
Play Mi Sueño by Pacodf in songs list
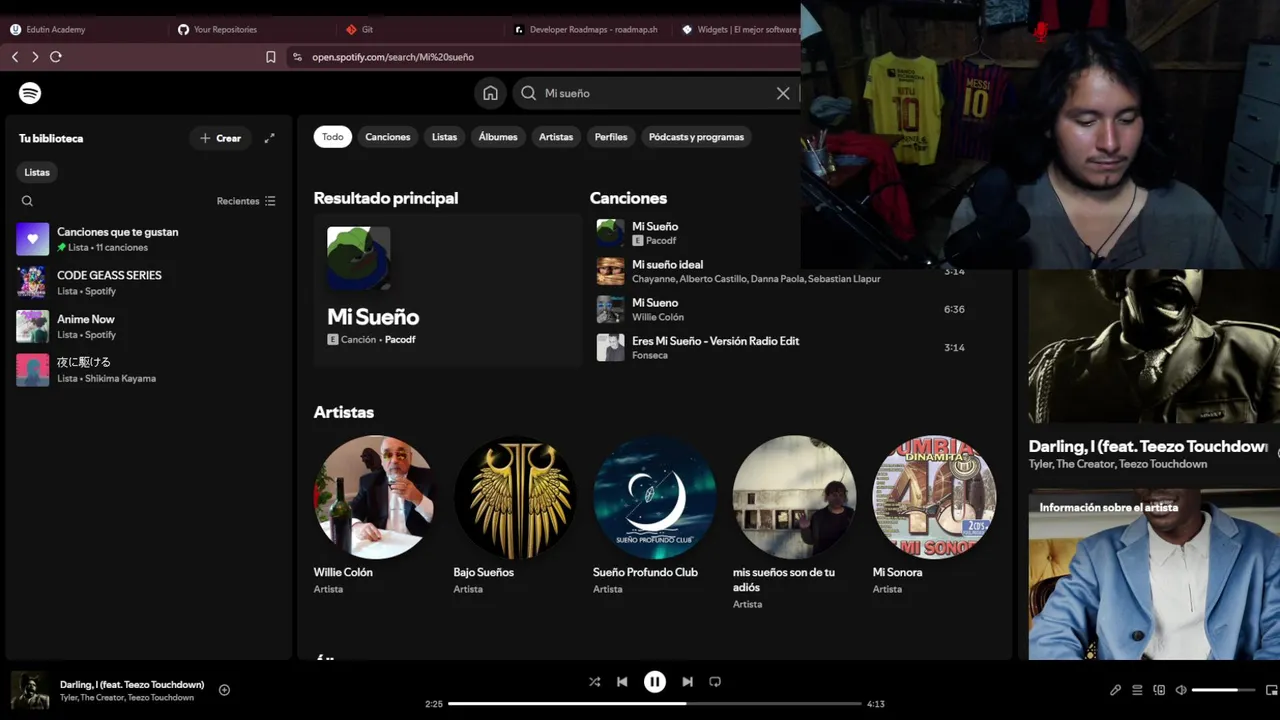click(x=695, y=233)
